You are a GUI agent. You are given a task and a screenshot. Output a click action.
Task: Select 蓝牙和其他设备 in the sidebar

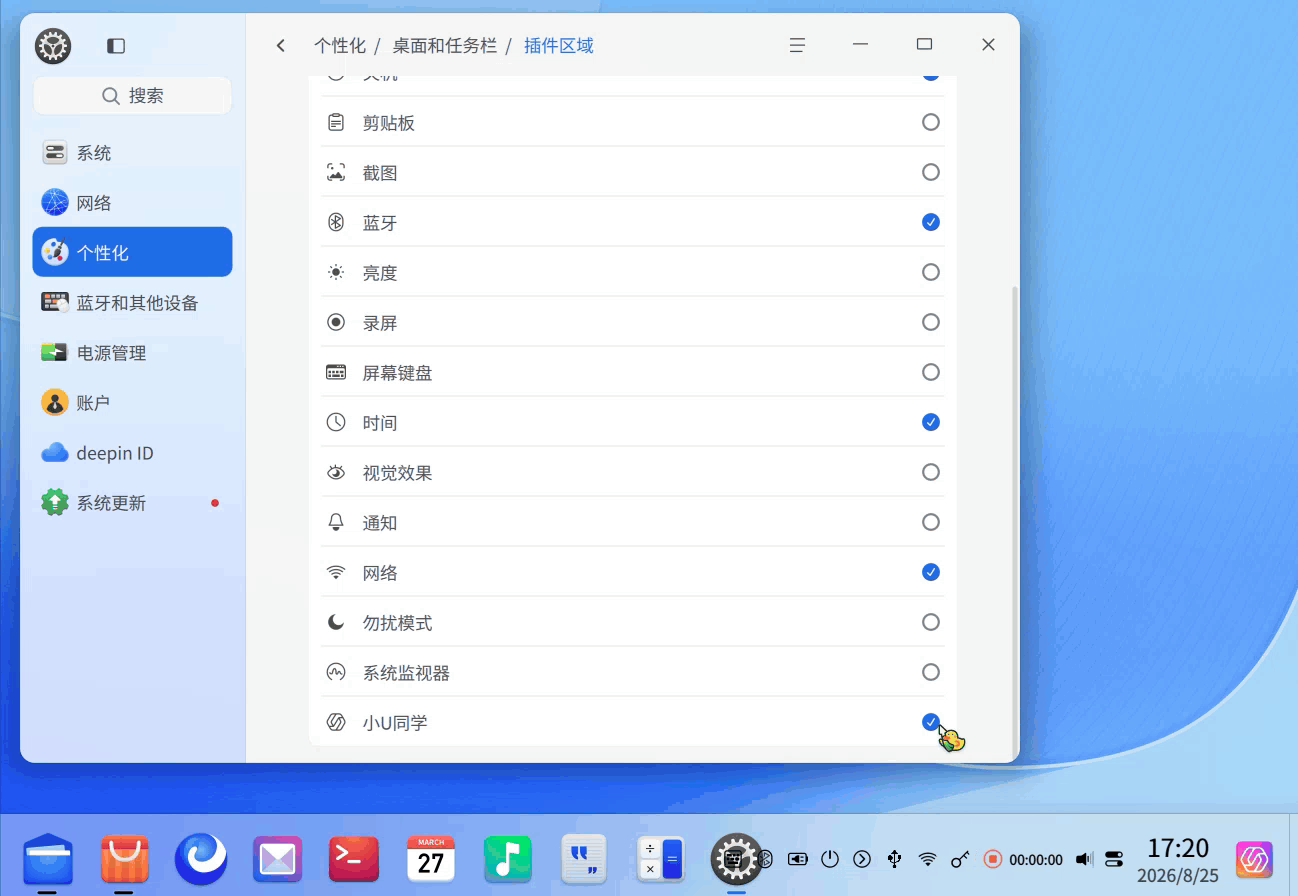point(132,303)
